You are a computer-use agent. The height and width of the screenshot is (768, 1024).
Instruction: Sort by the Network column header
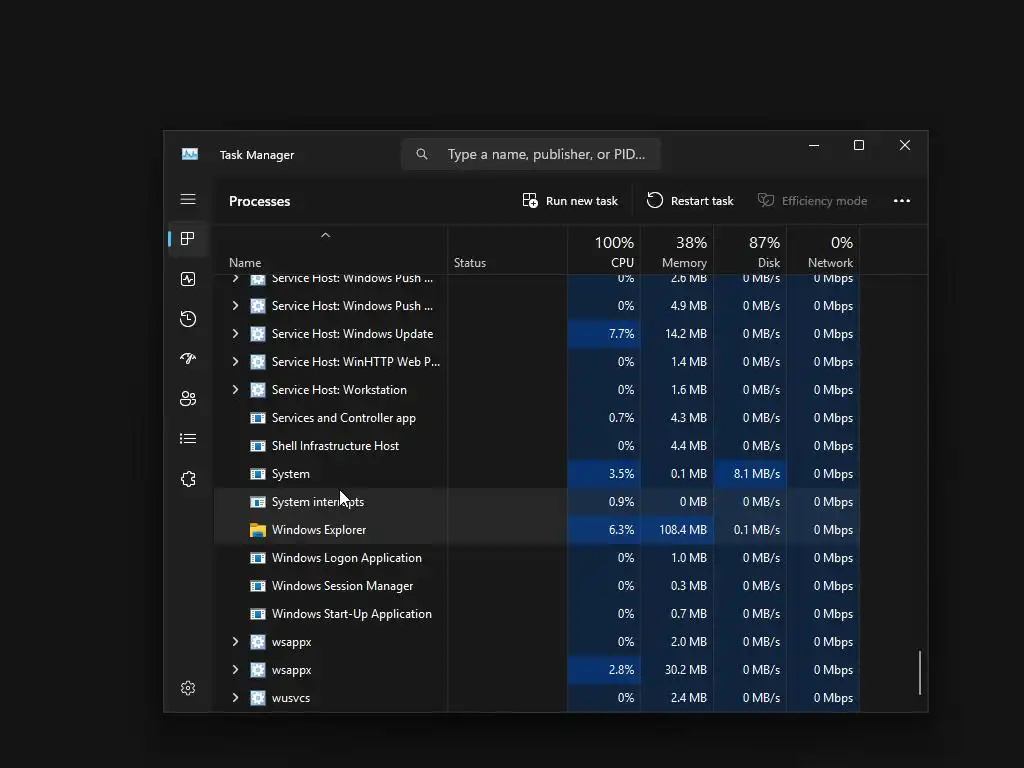[x=824, y=251]
